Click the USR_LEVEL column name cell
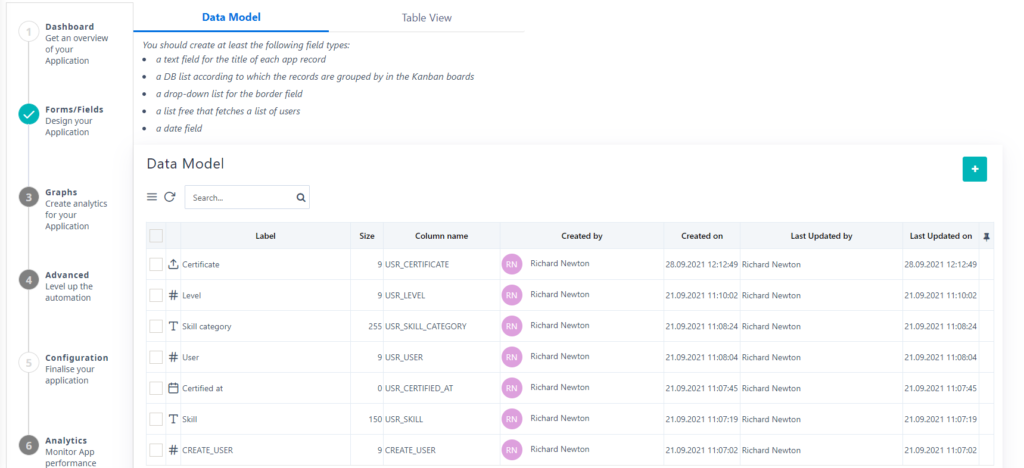Image resolution: width=1024 pixels, height=468 pixels. pyautogui.click(x=442, y=295)
